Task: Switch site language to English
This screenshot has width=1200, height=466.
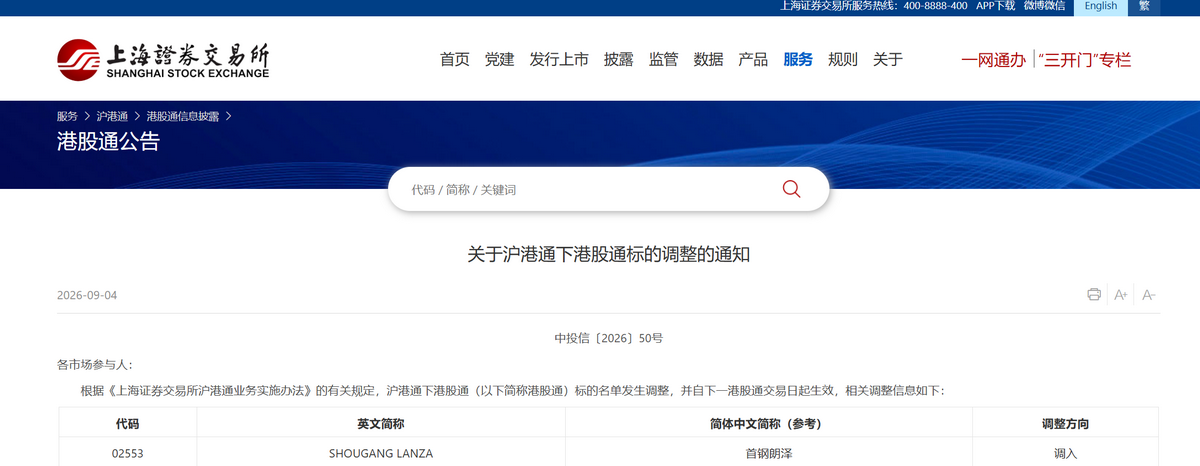Action: (1101, 6)
